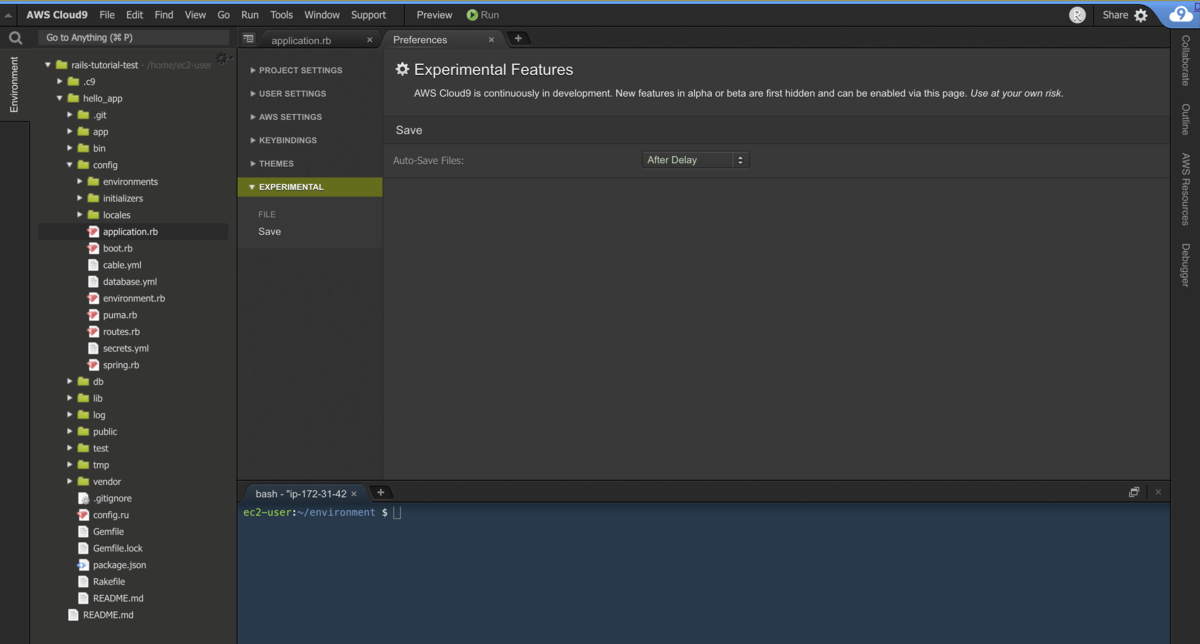
Task: Collapse the menu bar with up arrow
Action: [9, 15]
